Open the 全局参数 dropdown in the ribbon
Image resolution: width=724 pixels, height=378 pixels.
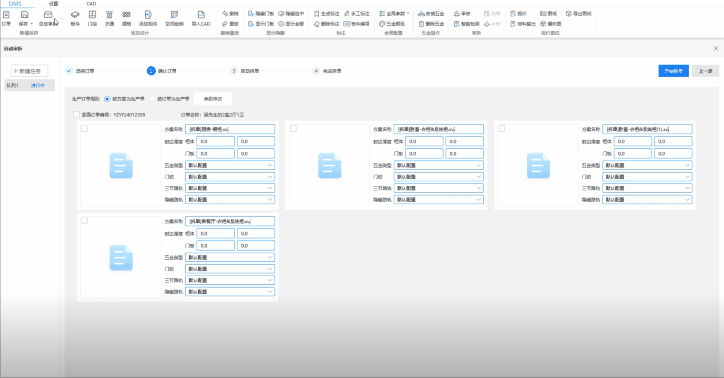394,14
